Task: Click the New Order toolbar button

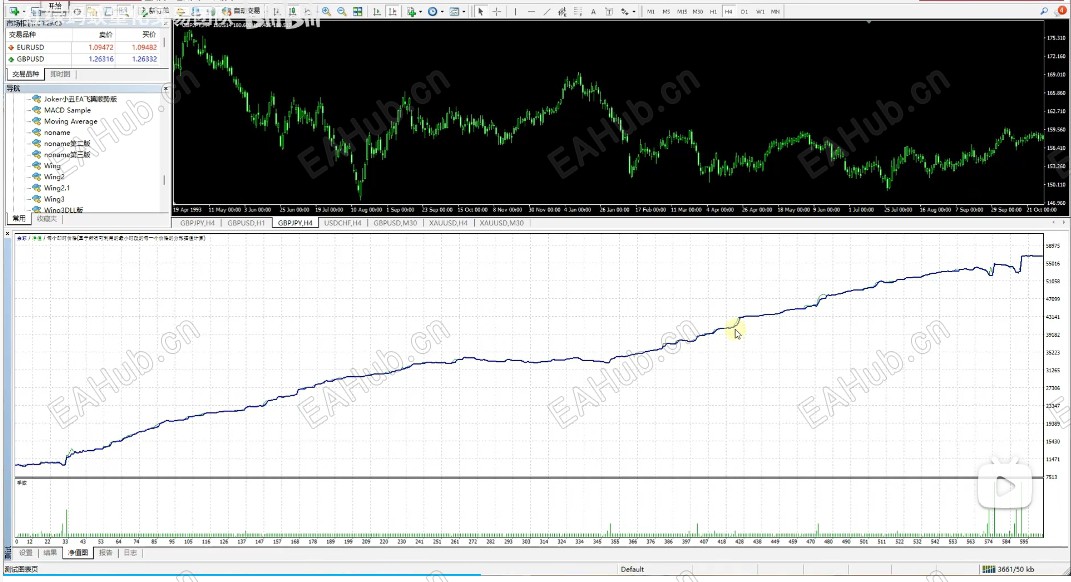Action: pyautogui.click(x=155, y=12)
